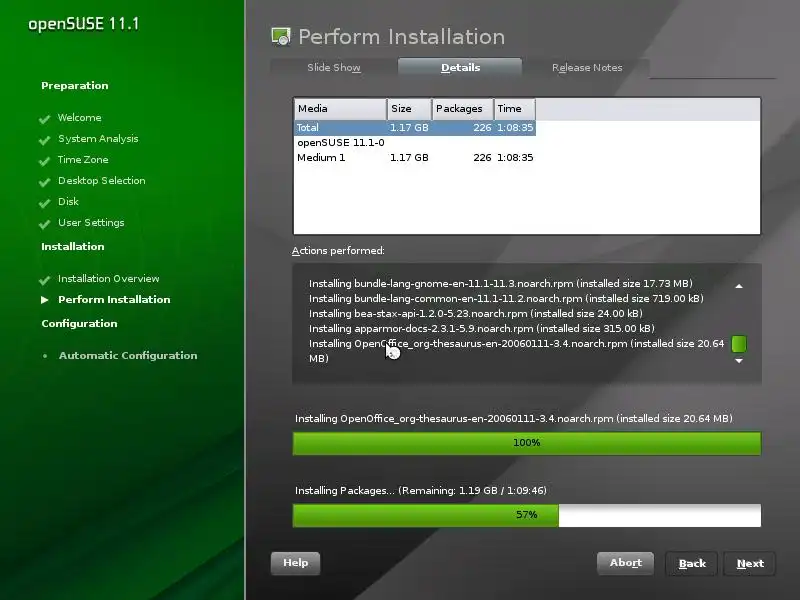This screenshot has height=600, width=800.
Task: Click the 57% overall progress bar
Action: (527, 515)
